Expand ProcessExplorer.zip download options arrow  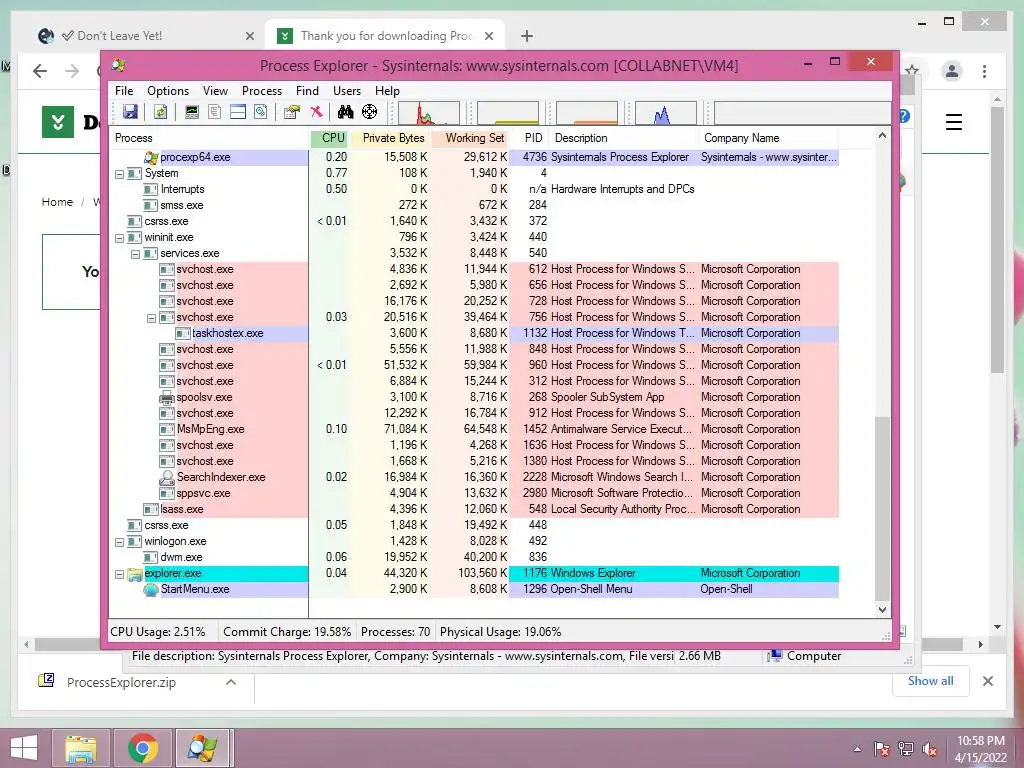(x=231, y=682)
